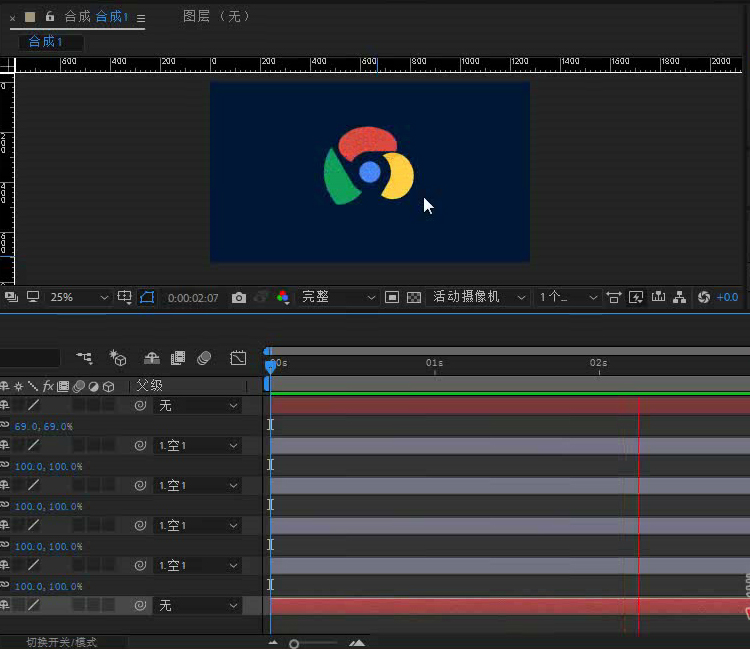The width and height of the screenshot is (750, 649).
Task: Open the Graph Editor icon
Action: pyautogui.click(x=238, y=358)
